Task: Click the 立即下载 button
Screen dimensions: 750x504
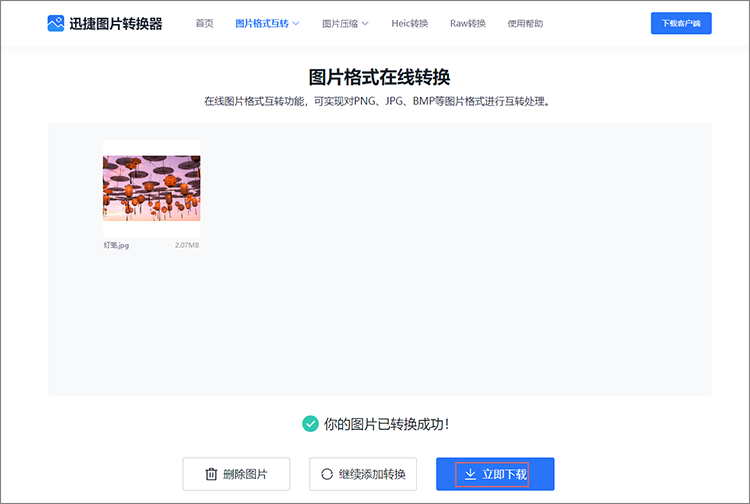Action: pos(495,474)
